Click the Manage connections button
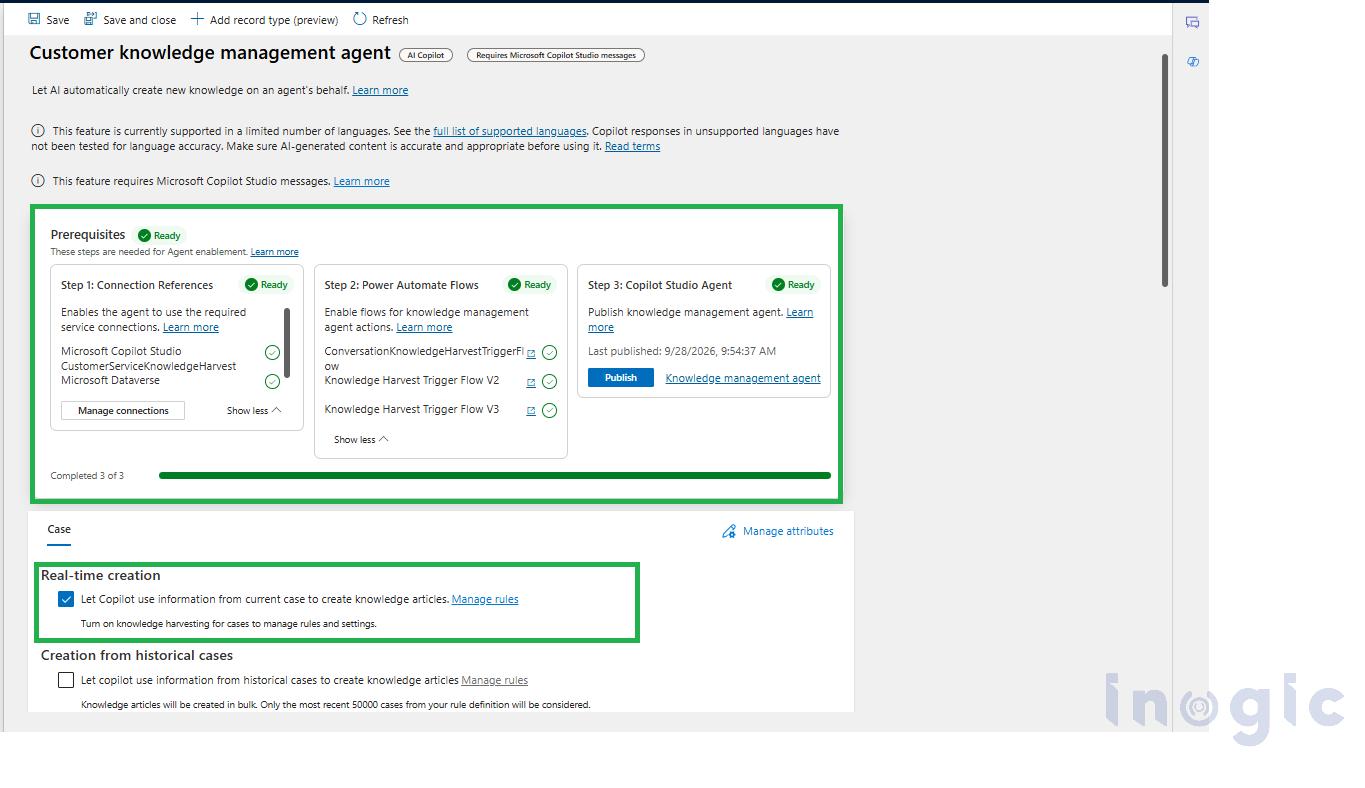The width and height of the screenshot is (1365, 788). 123,411
